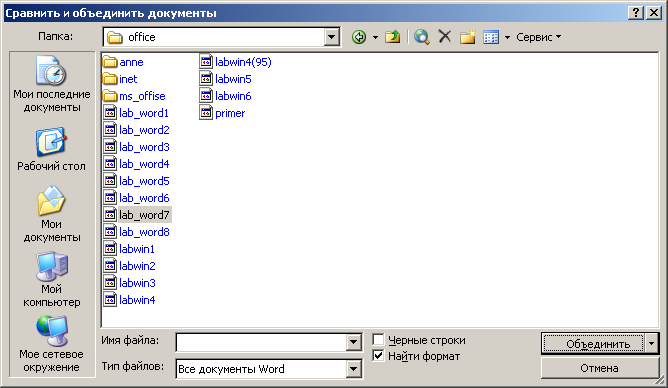
Task: Click the Отмена button
Action: coord(599,368)
